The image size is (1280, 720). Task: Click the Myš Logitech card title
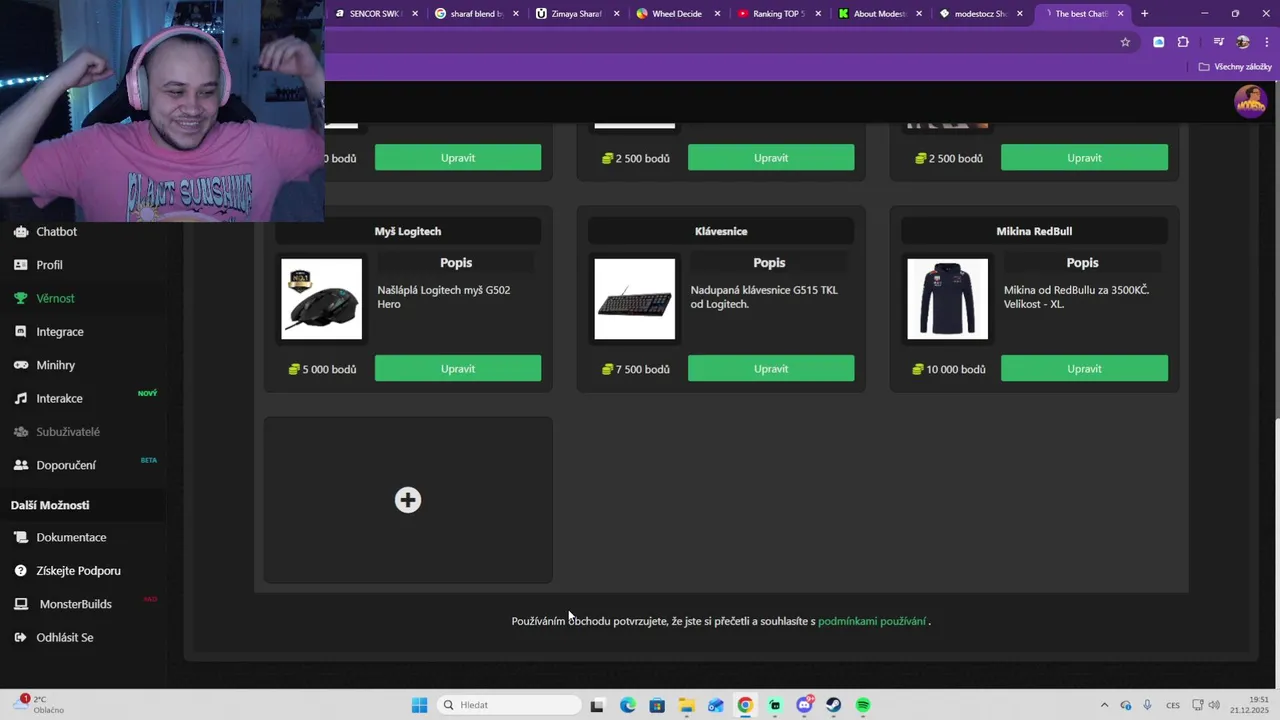[x=408, y=231]
